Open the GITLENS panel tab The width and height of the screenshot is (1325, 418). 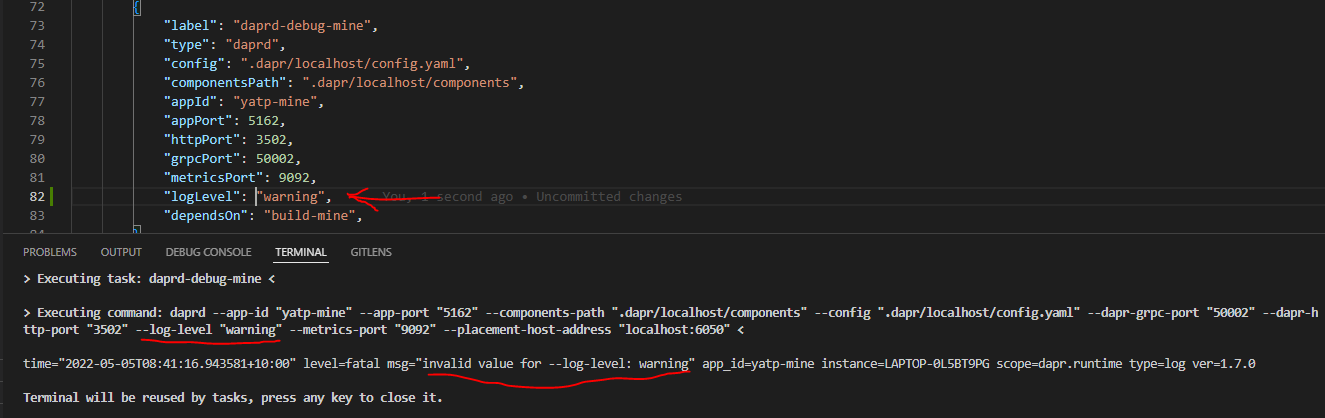[371, 252]
